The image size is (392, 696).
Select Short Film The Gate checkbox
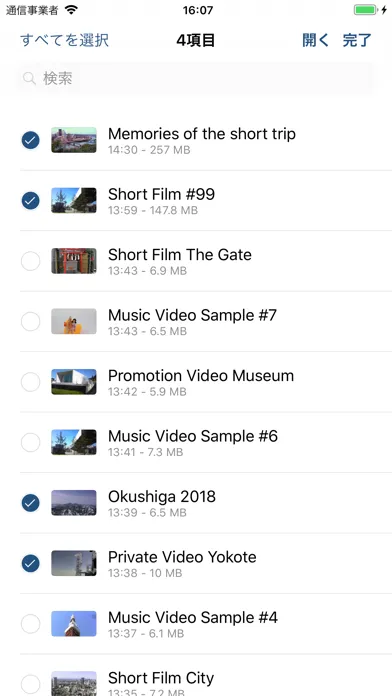coord(31,261)
